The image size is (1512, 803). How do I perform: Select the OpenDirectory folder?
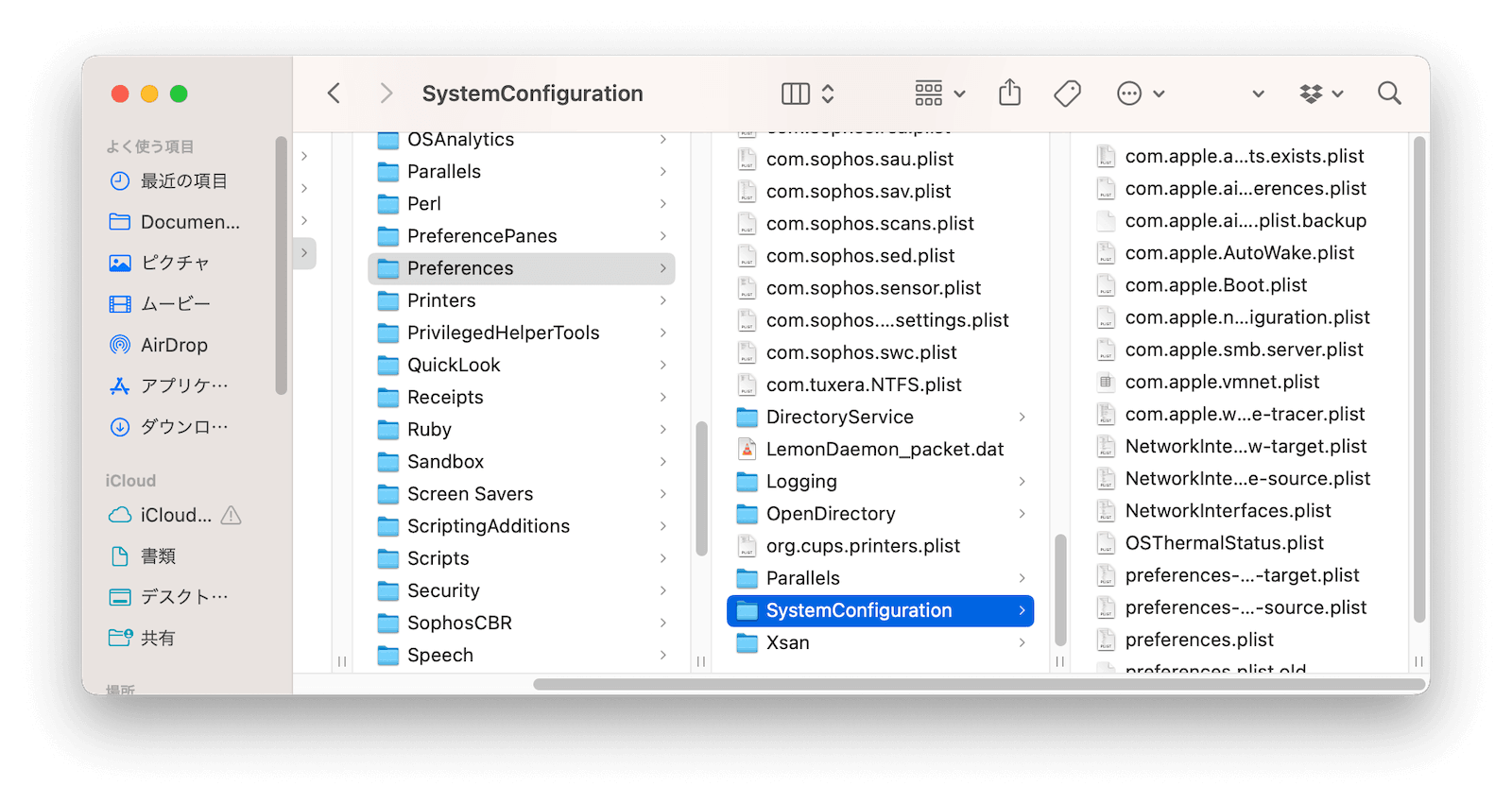point(881,513)
